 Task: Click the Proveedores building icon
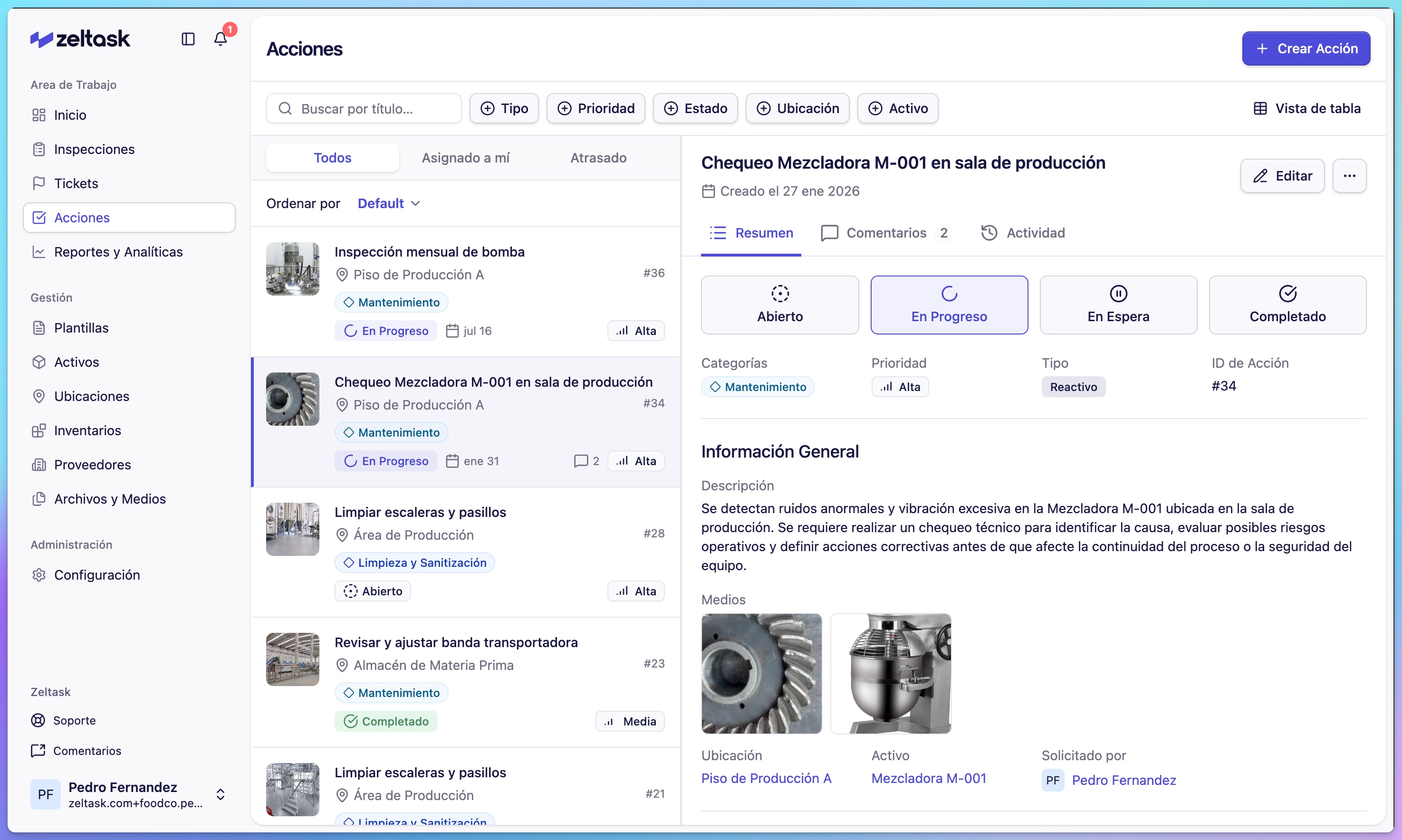click(x=38, y=465)
